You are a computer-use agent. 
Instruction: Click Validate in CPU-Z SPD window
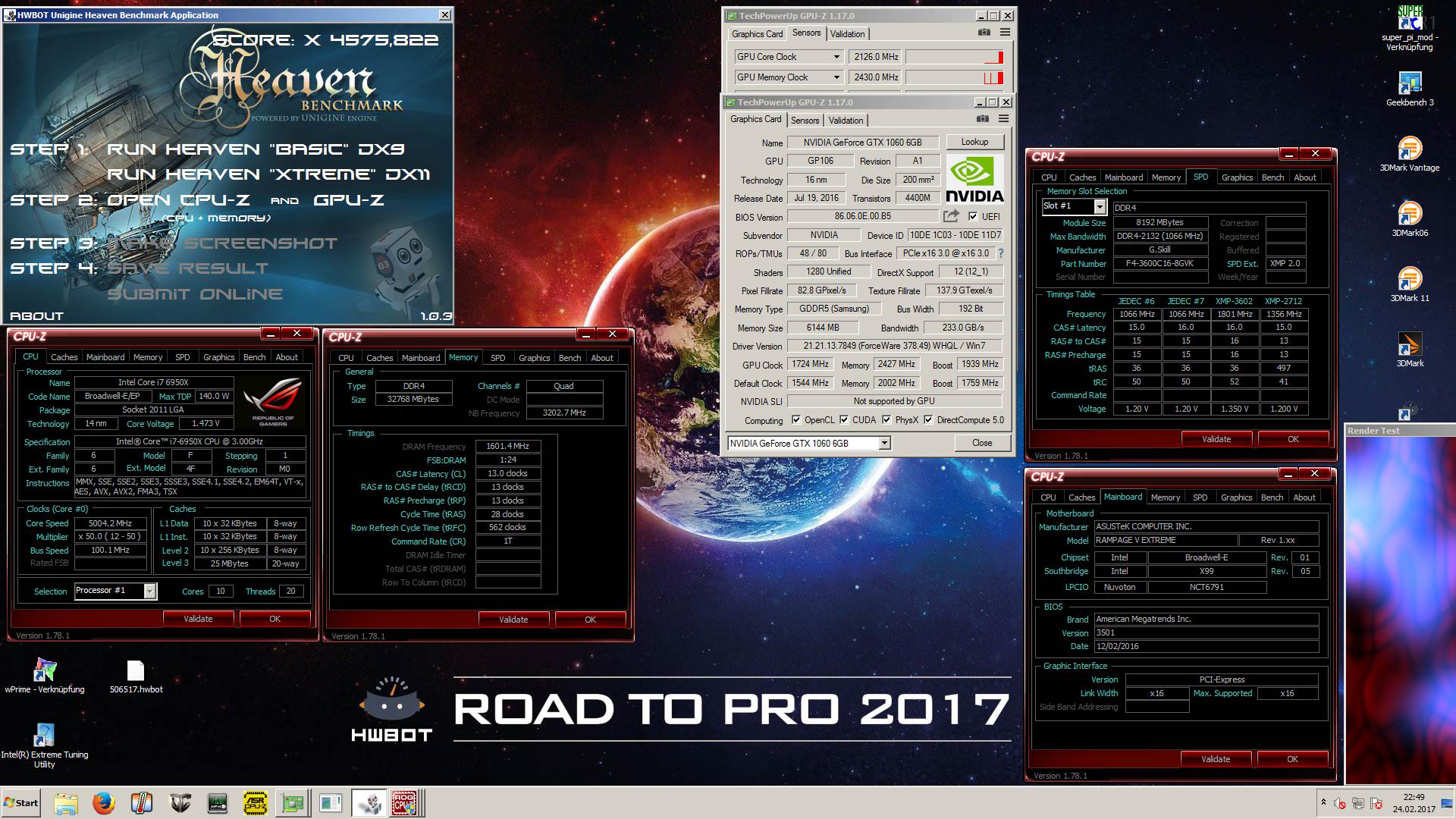click(x=1216, y=439)
